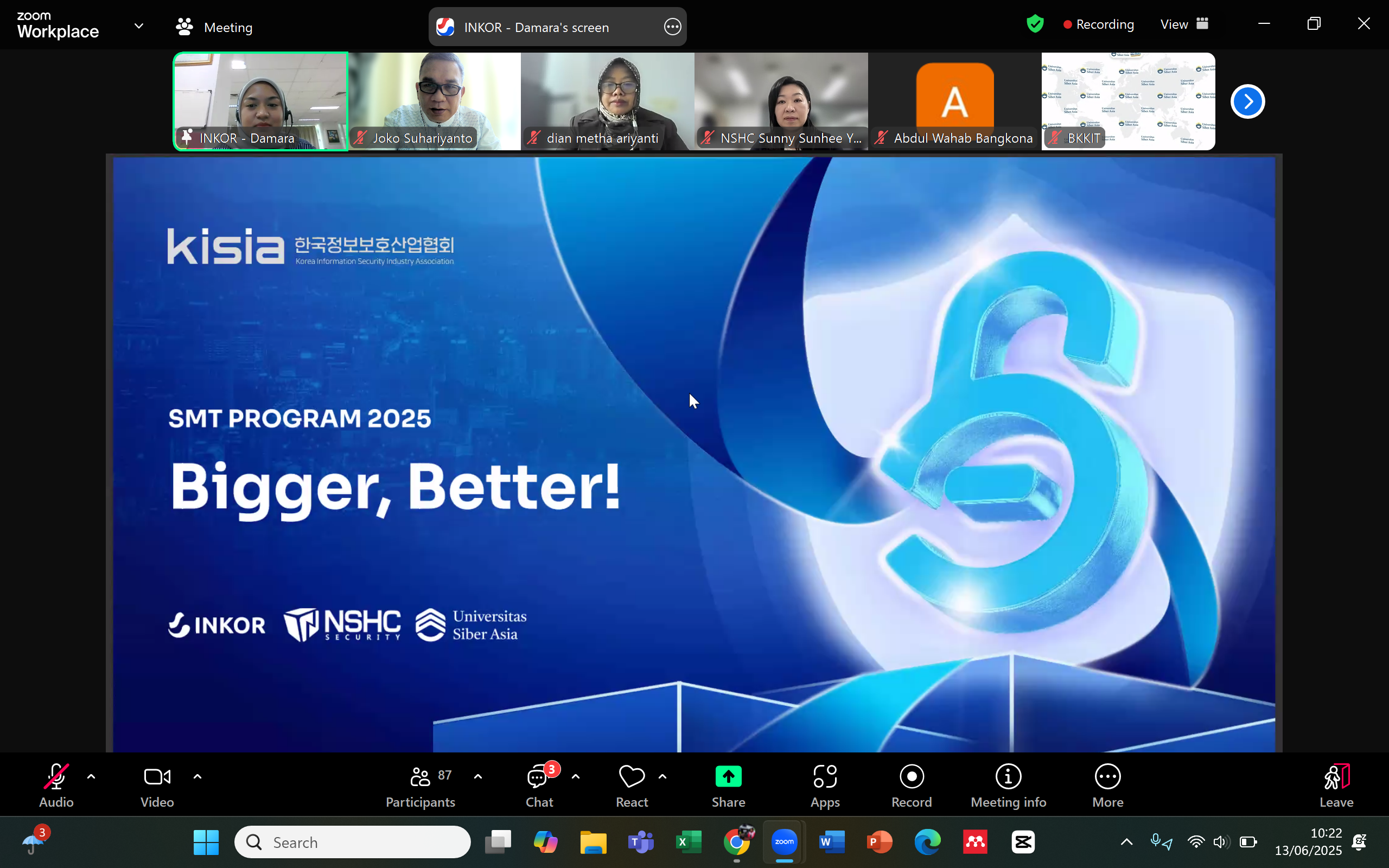The height and width of the screenshot is (868, 1389).
Task: Click the battery status tray icon
Action: tap(1248, 841)
